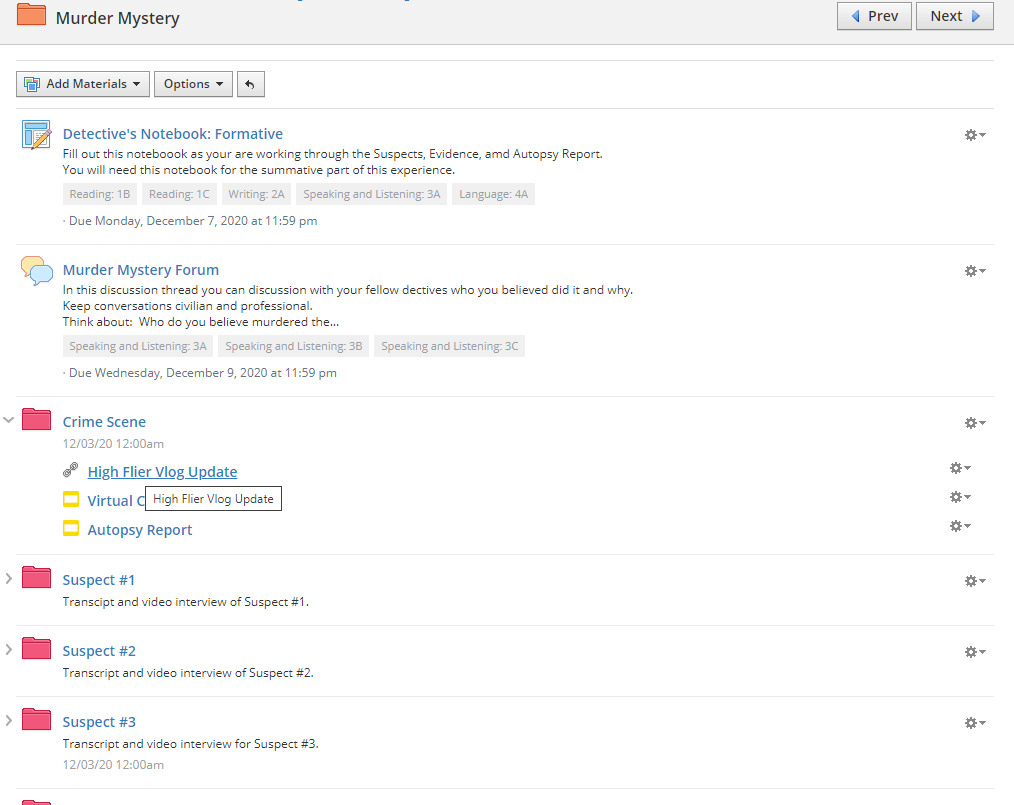Open gear menu for Detective's Notebook: Formative

pos(975,134)
